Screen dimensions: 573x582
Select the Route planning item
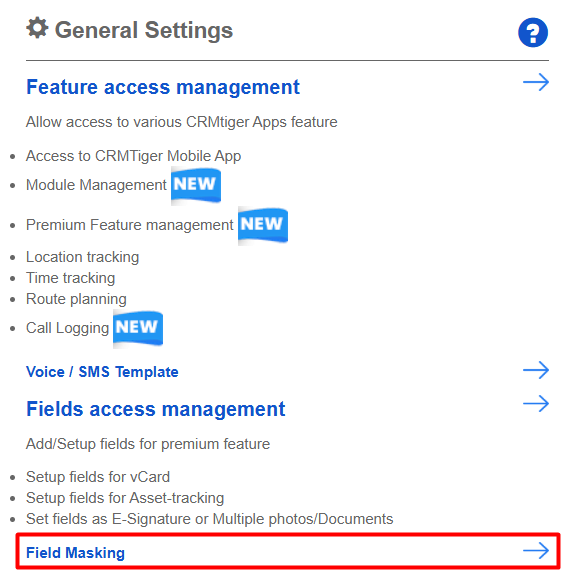click(76, 299)
